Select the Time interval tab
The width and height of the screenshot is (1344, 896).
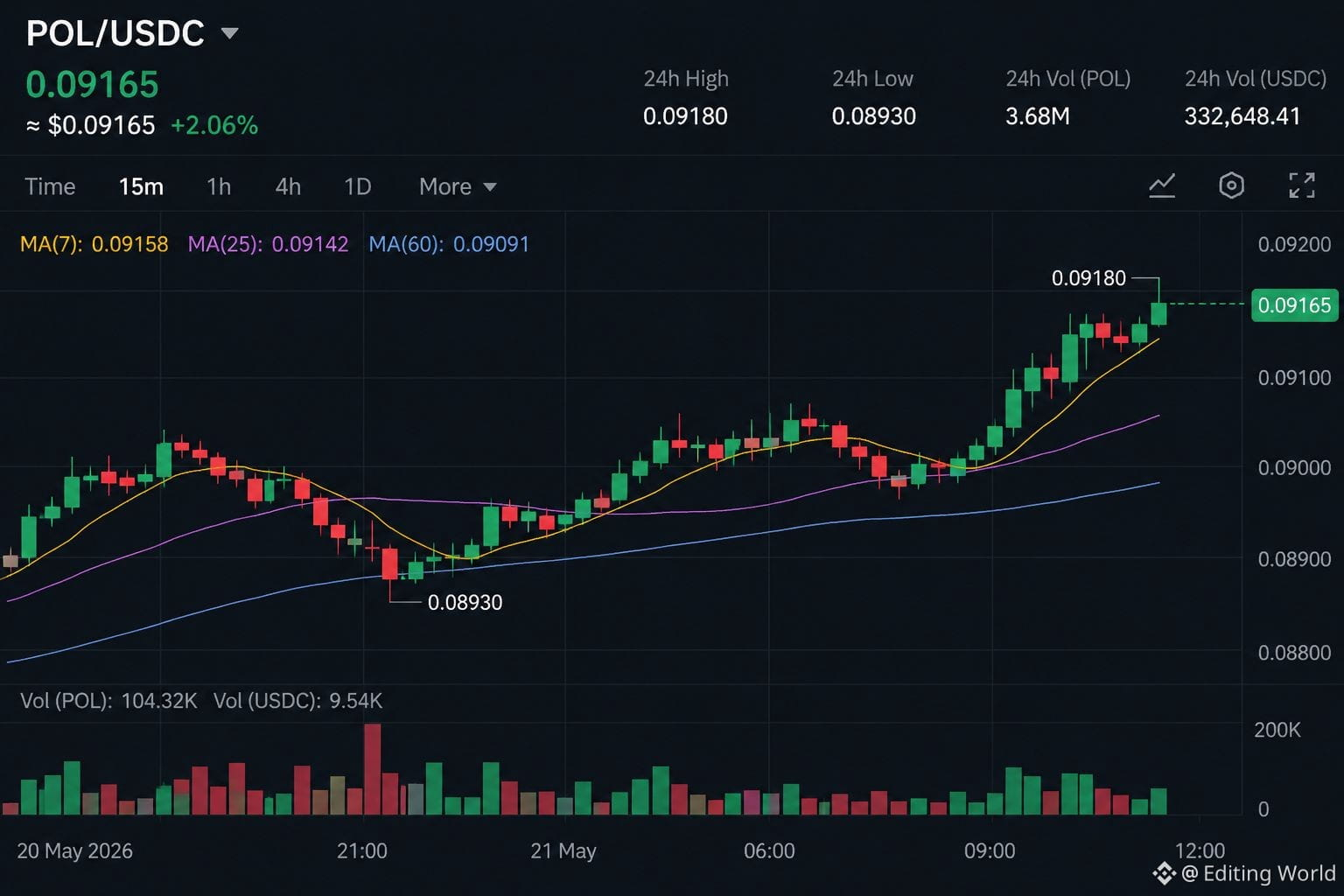(x=50, y=186)
